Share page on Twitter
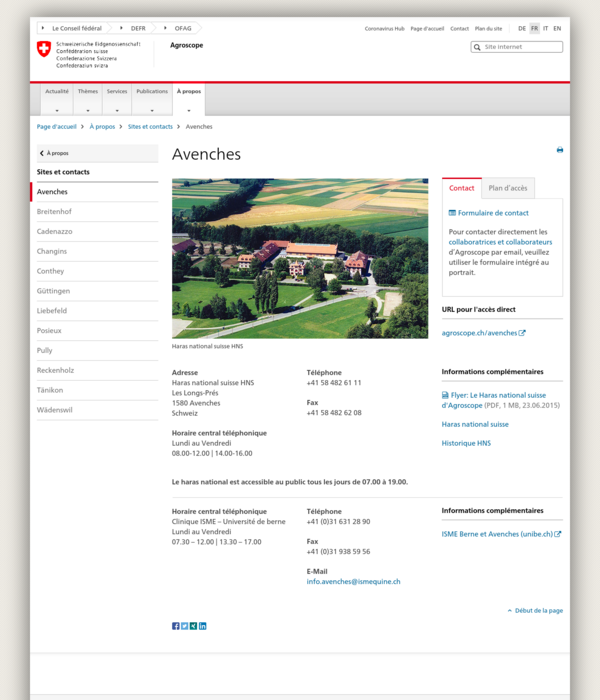Screen dimensions: 600x700 click(x=184, y=626)
